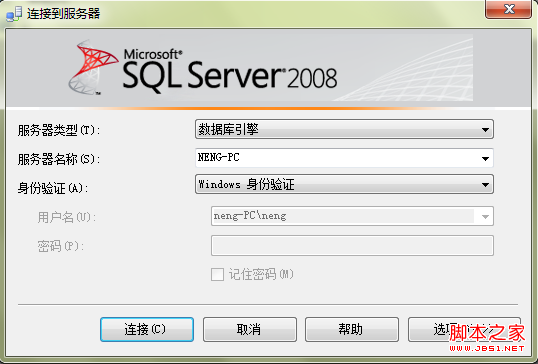Click the 密码(P) label

(x=61, y=246)
